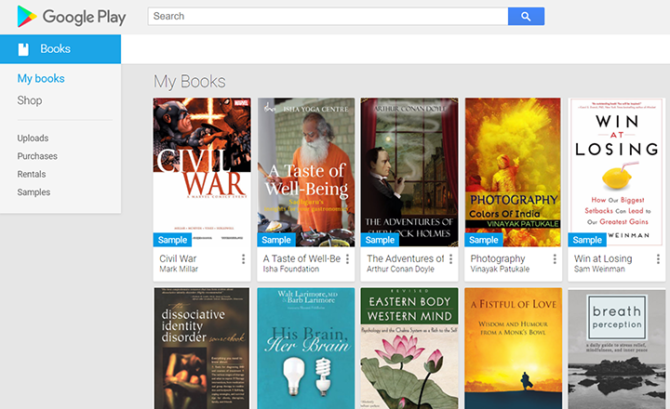This screenshot has height=409, width=670.
Task: Open the A Fistful of Love cover
Action: [x=513, y=348]
